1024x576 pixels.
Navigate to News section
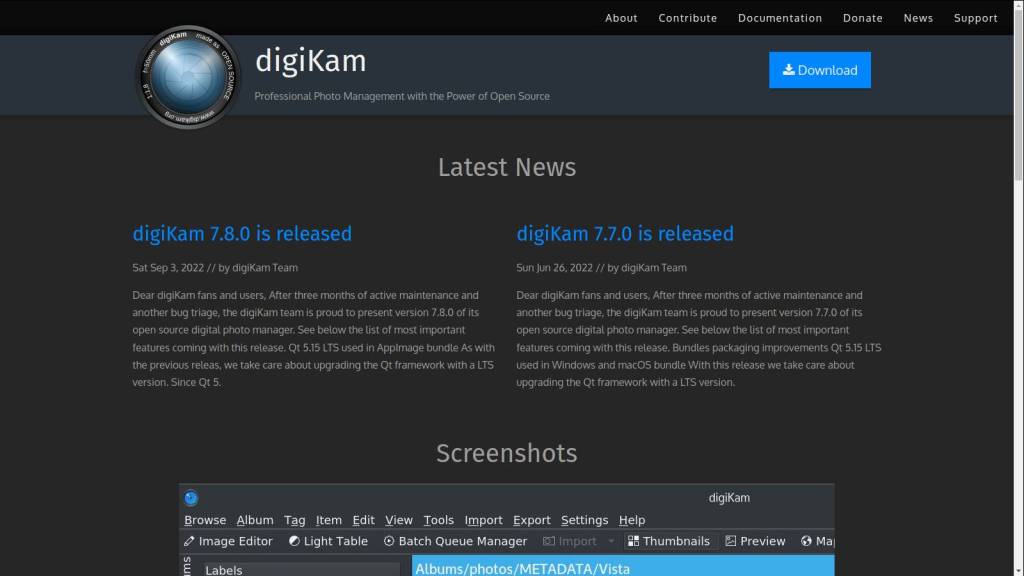tap(918, 18)
